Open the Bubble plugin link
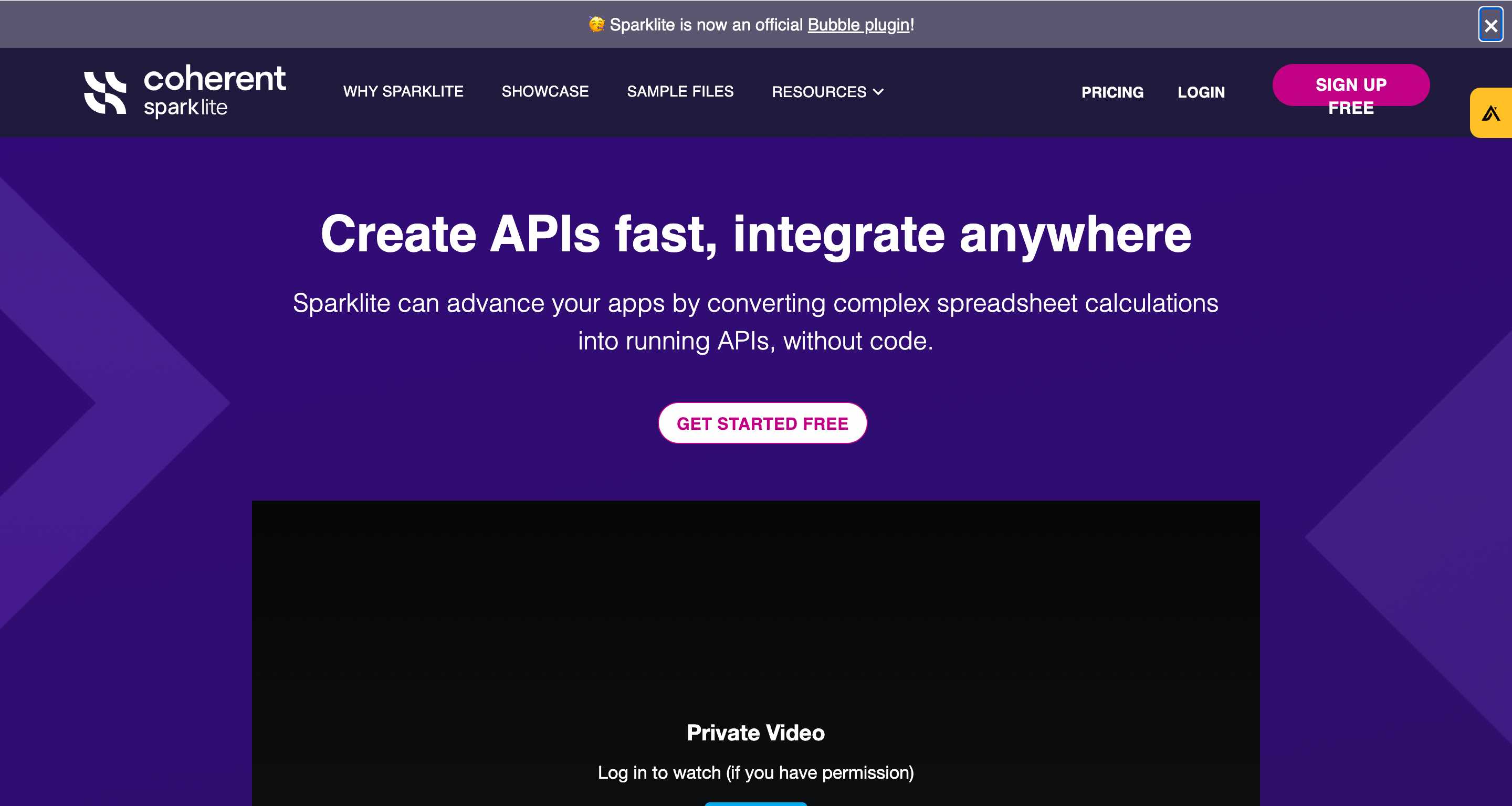The height and width of the screenshot is (806, 1512). (x=858, y=25)
